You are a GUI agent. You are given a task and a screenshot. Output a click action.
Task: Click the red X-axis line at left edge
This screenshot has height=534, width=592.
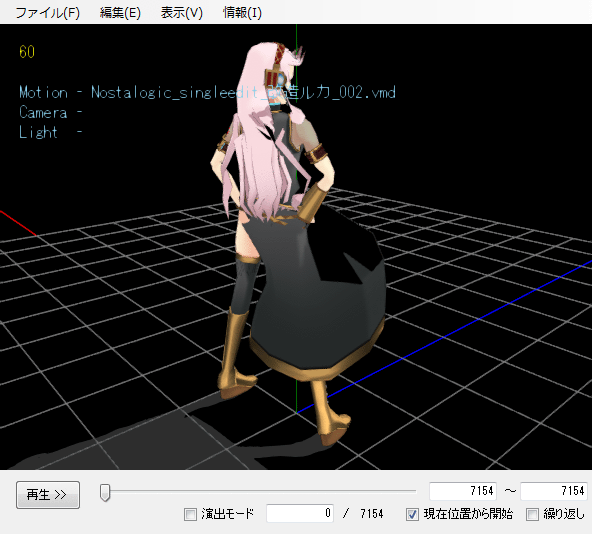(x=18, y=223)
